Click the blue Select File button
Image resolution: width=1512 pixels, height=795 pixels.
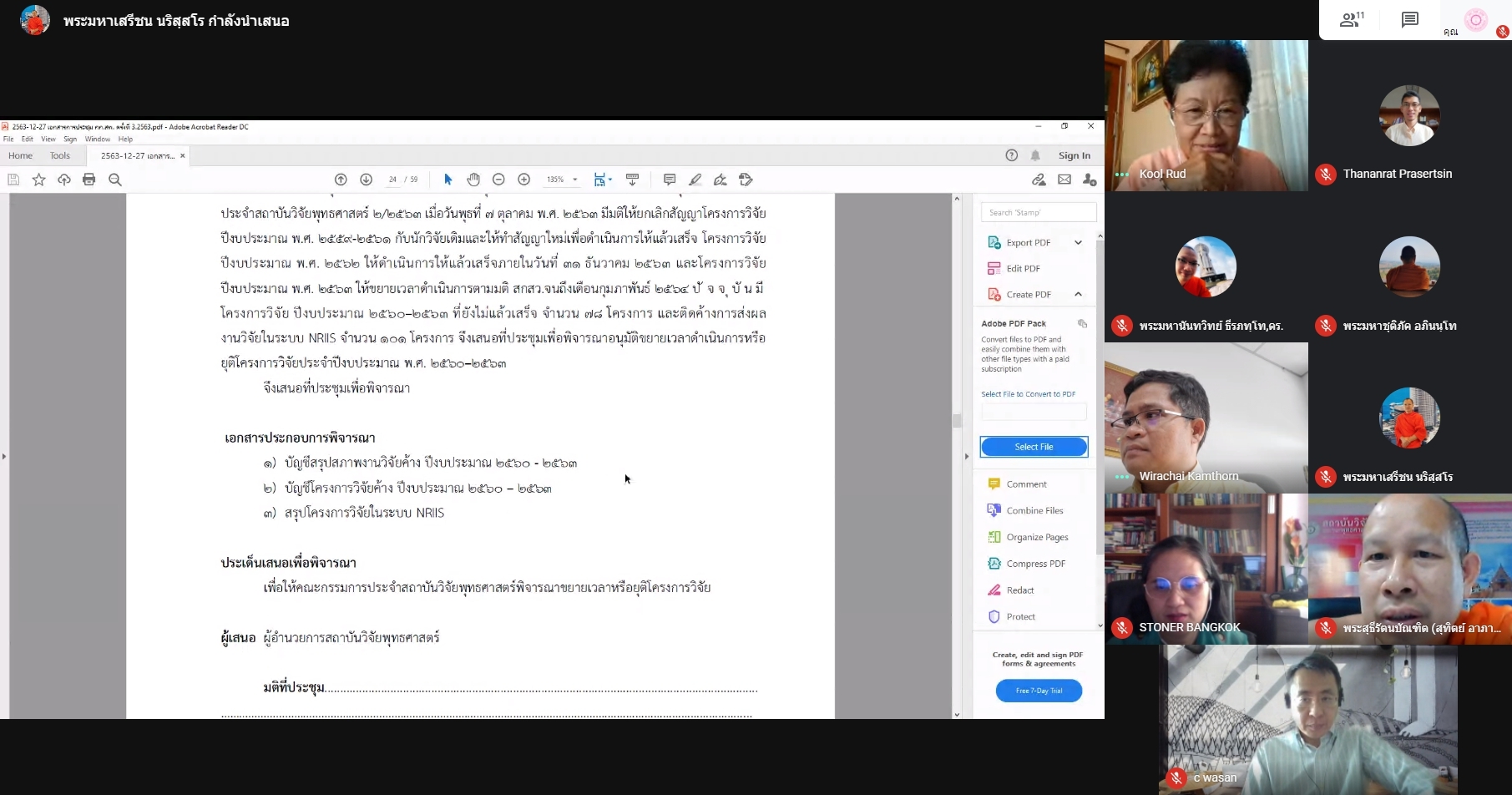(1034, 447)
